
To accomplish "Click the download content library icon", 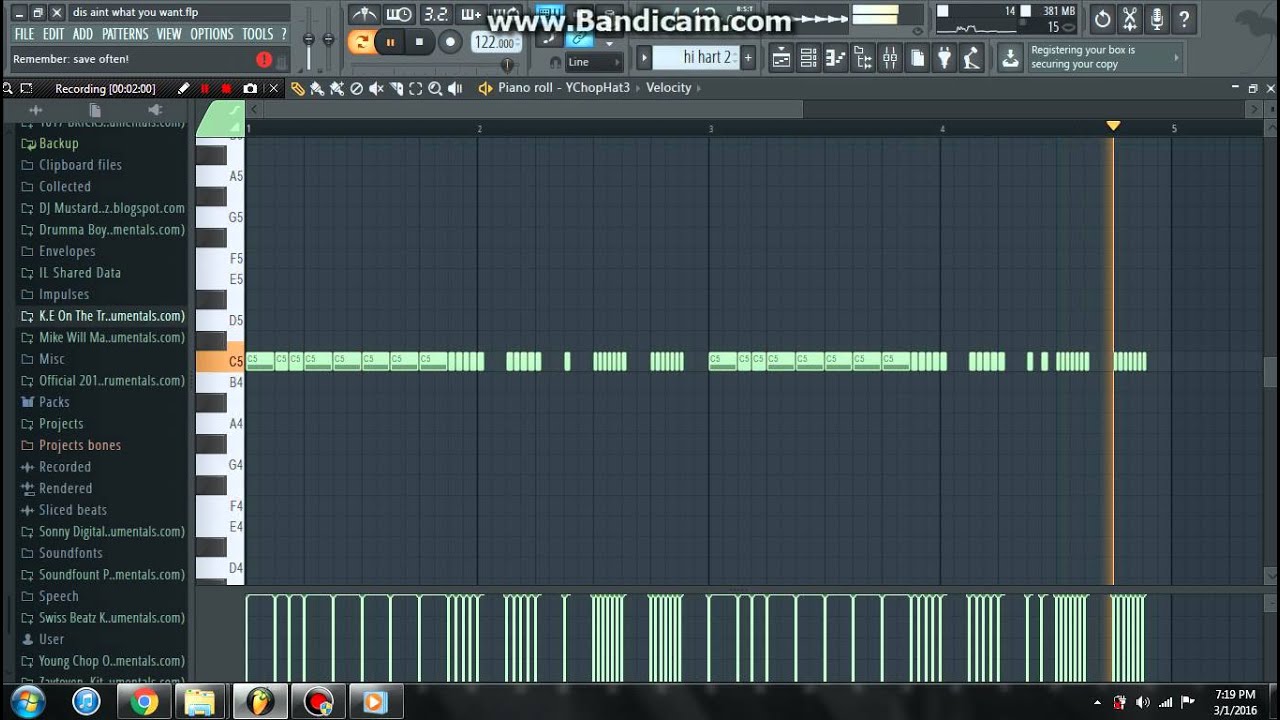I will pyautogui.click(x=1011, y=58).
